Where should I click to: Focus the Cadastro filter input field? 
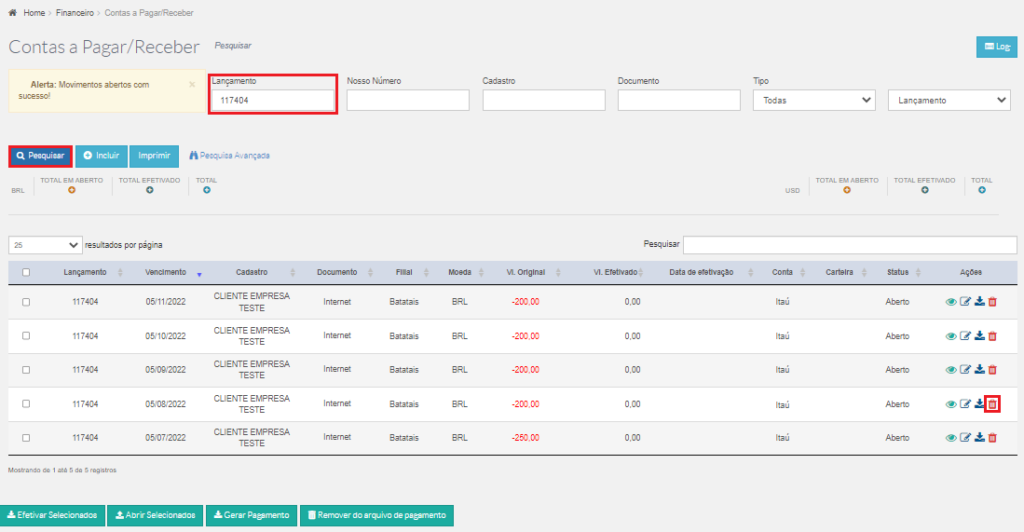[x=543, y=101]
